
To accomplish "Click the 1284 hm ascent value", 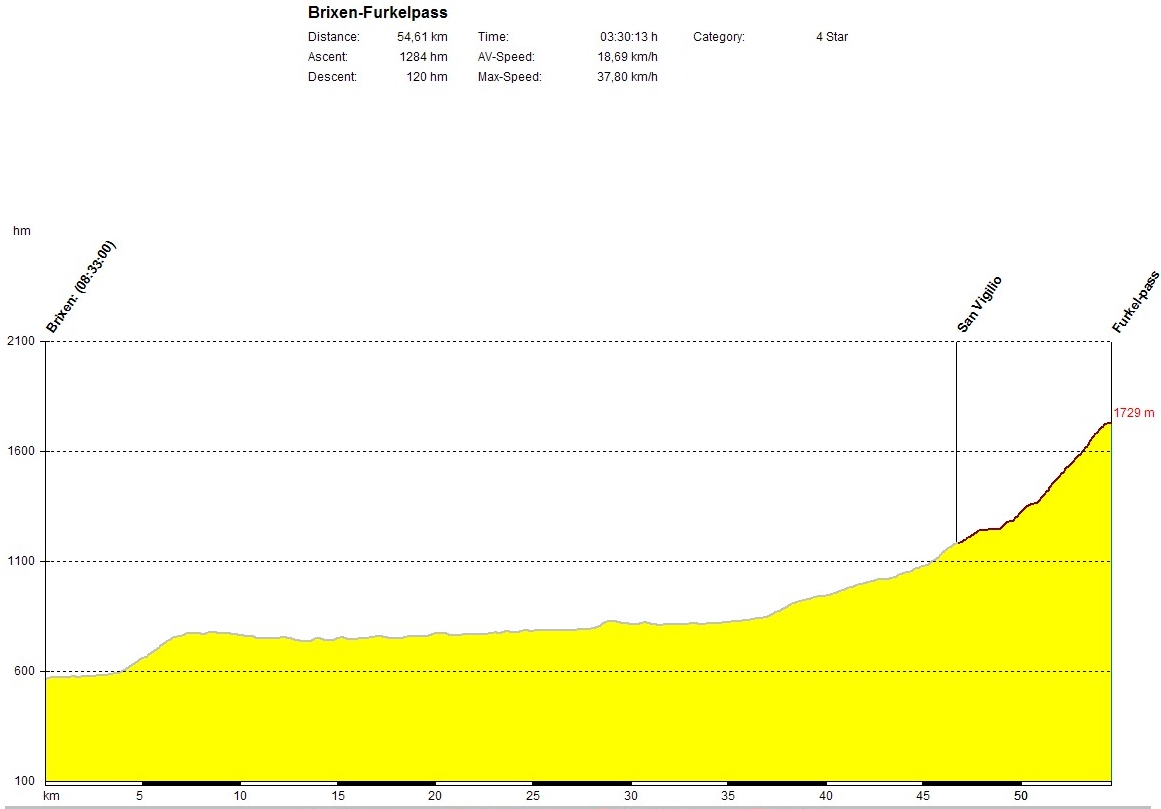I will (x=423, y=57).
